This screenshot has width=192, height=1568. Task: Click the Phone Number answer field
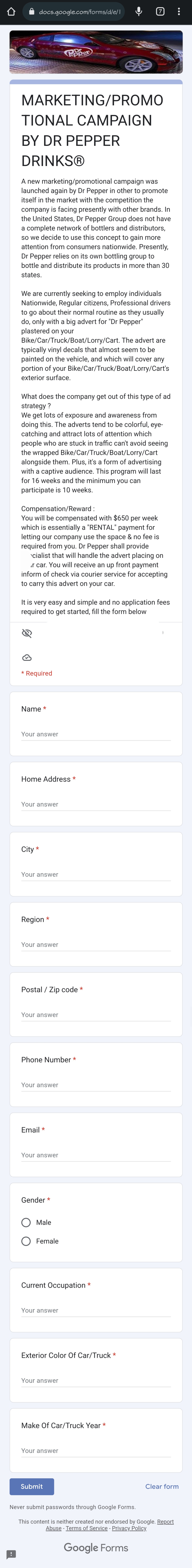(x=96, y=1085)
